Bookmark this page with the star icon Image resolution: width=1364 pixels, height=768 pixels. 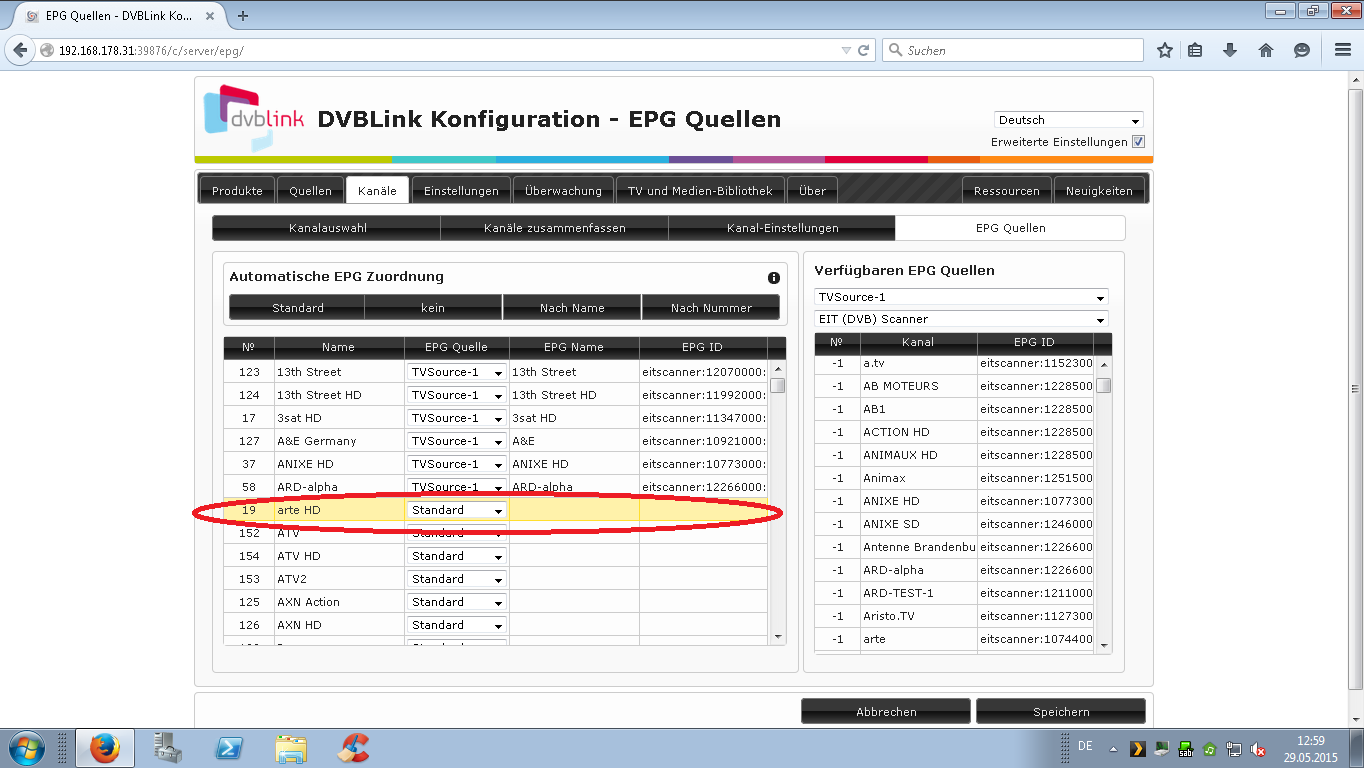1165,50
